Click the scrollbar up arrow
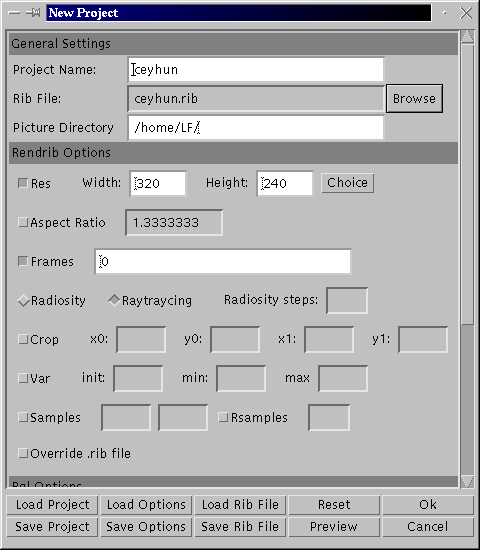Image resolution: width=480 pixels, height=550 pixels. (468, 36)
